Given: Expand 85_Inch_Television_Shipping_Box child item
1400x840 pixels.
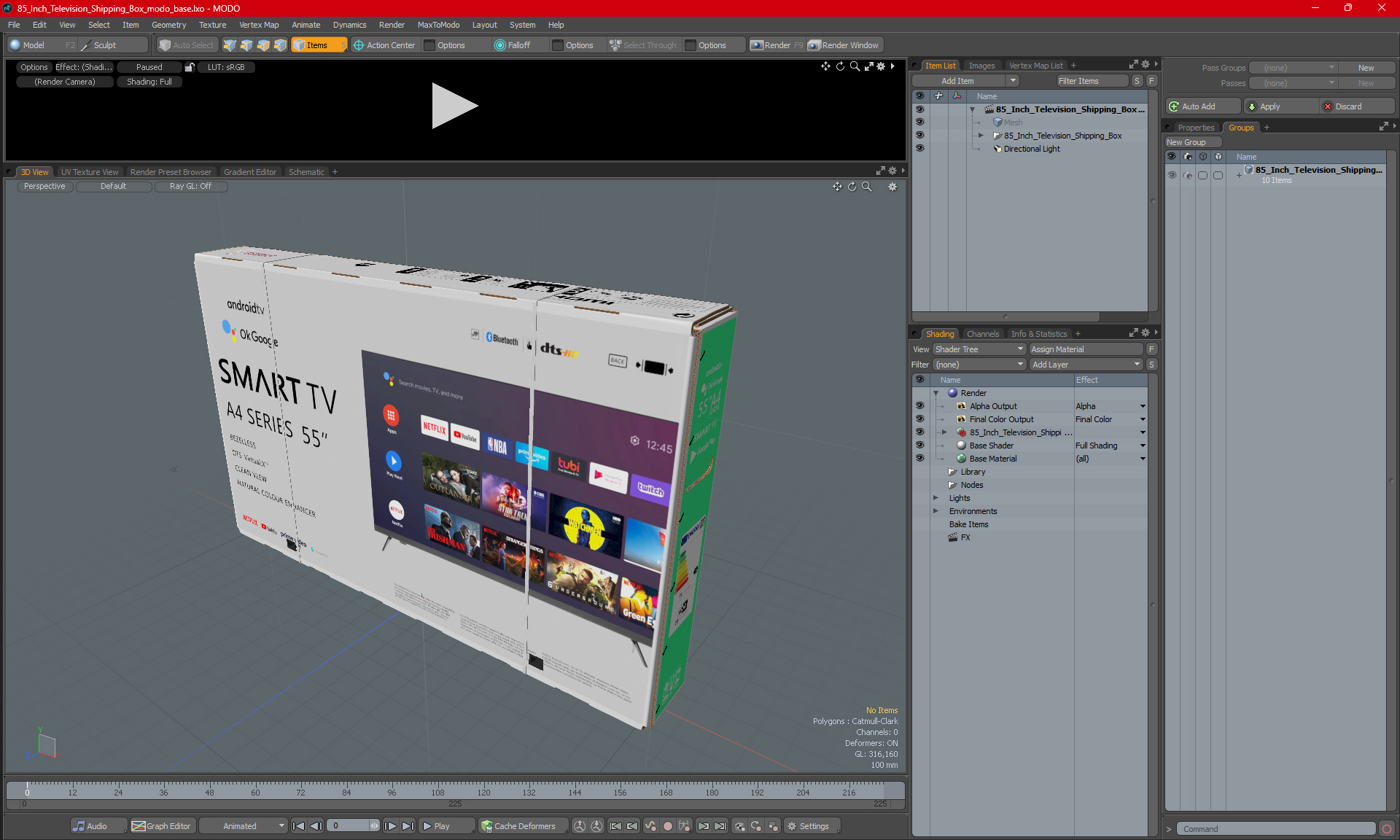Looking at the screenshot, I should coord(981,136).
